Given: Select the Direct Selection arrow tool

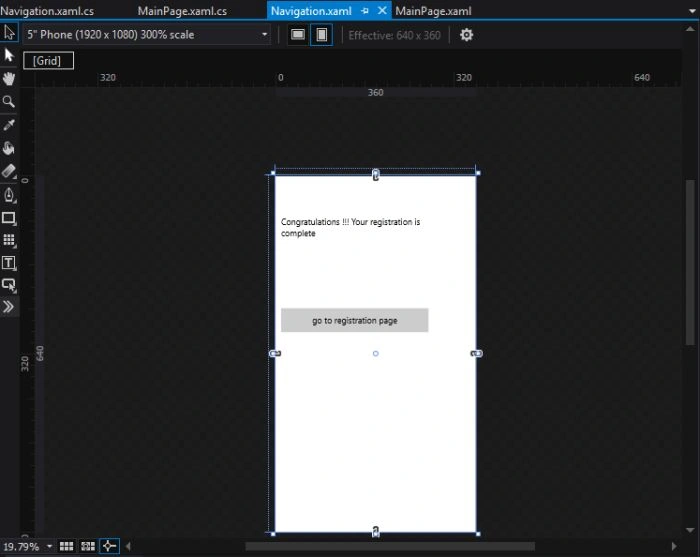Looking at the screenshot, I should coord(9,55).
